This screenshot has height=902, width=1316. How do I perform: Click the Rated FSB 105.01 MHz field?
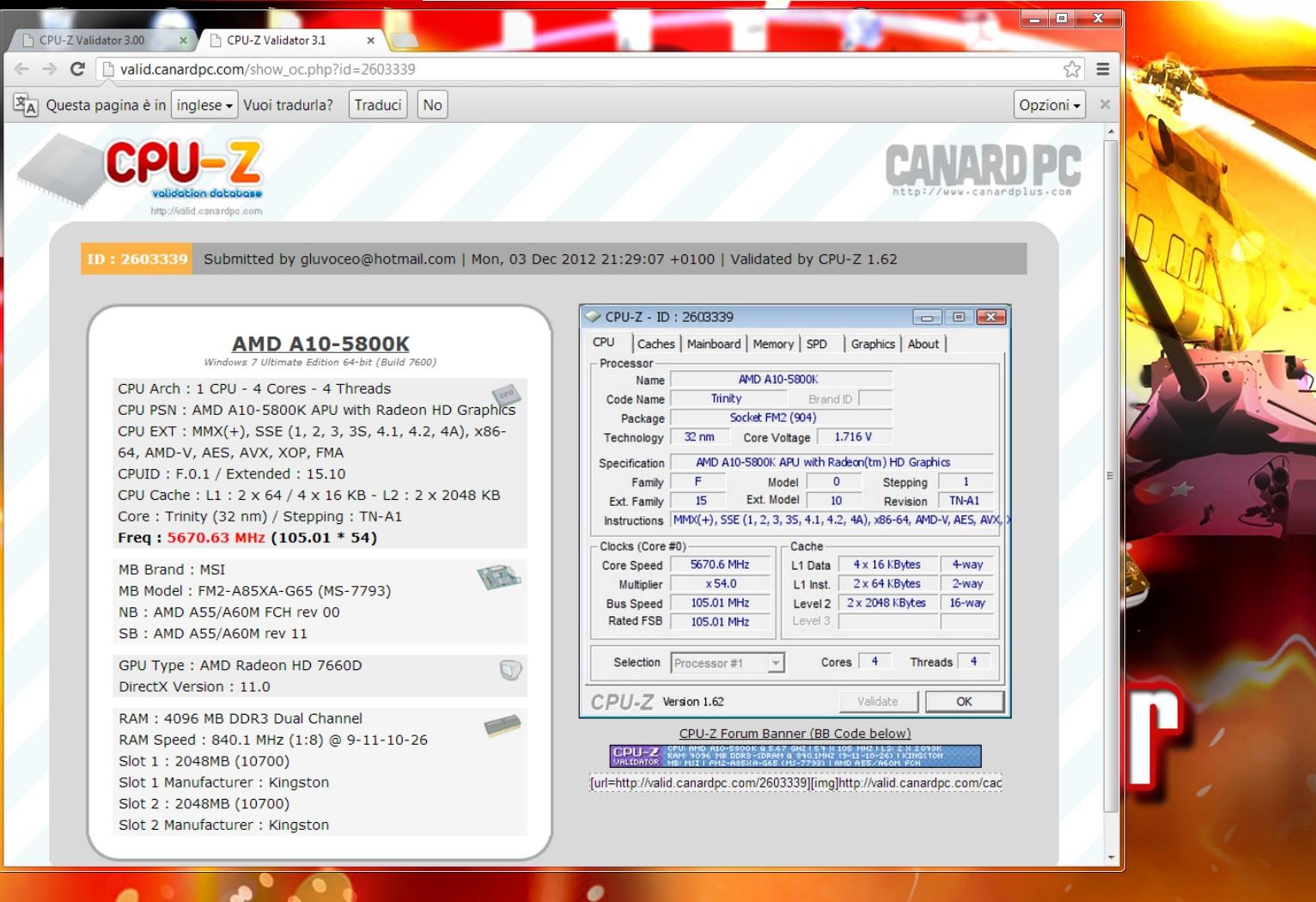tap(720, 622)
